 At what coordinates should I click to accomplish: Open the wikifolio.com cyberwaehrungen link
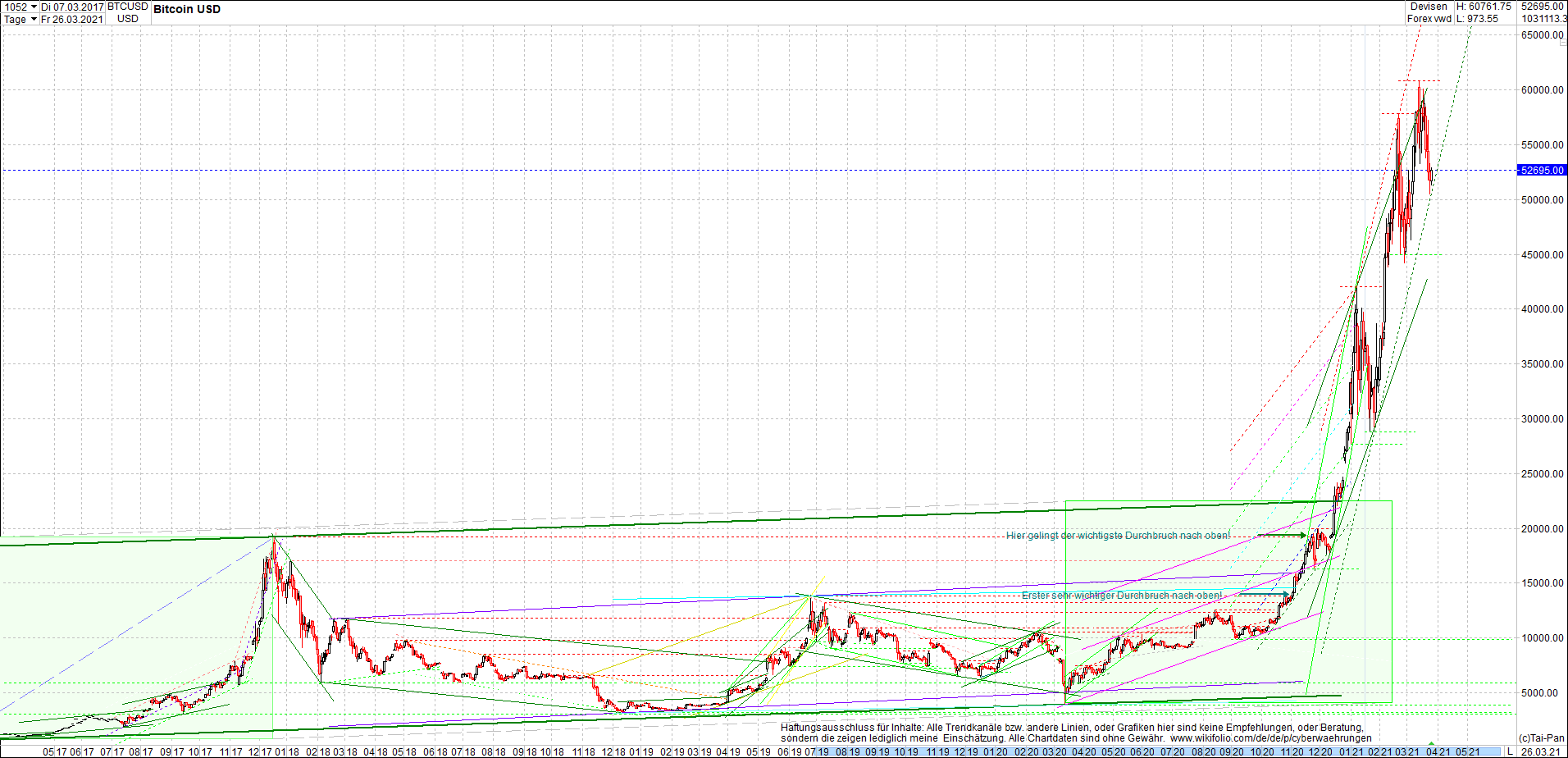click(1271, 738)
